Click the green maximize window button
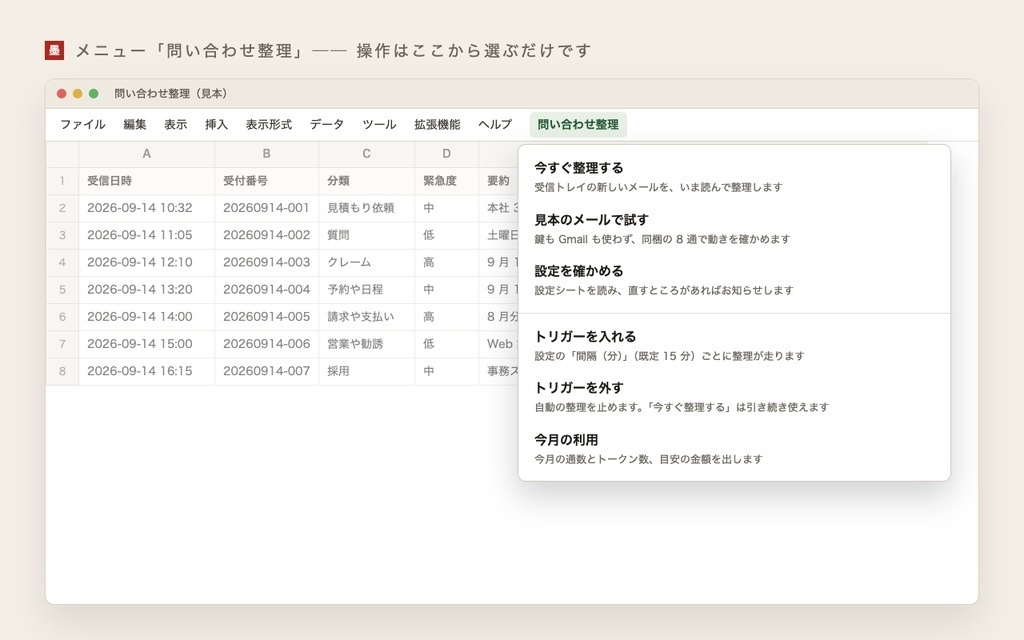1024x640 pixels. 93,93
